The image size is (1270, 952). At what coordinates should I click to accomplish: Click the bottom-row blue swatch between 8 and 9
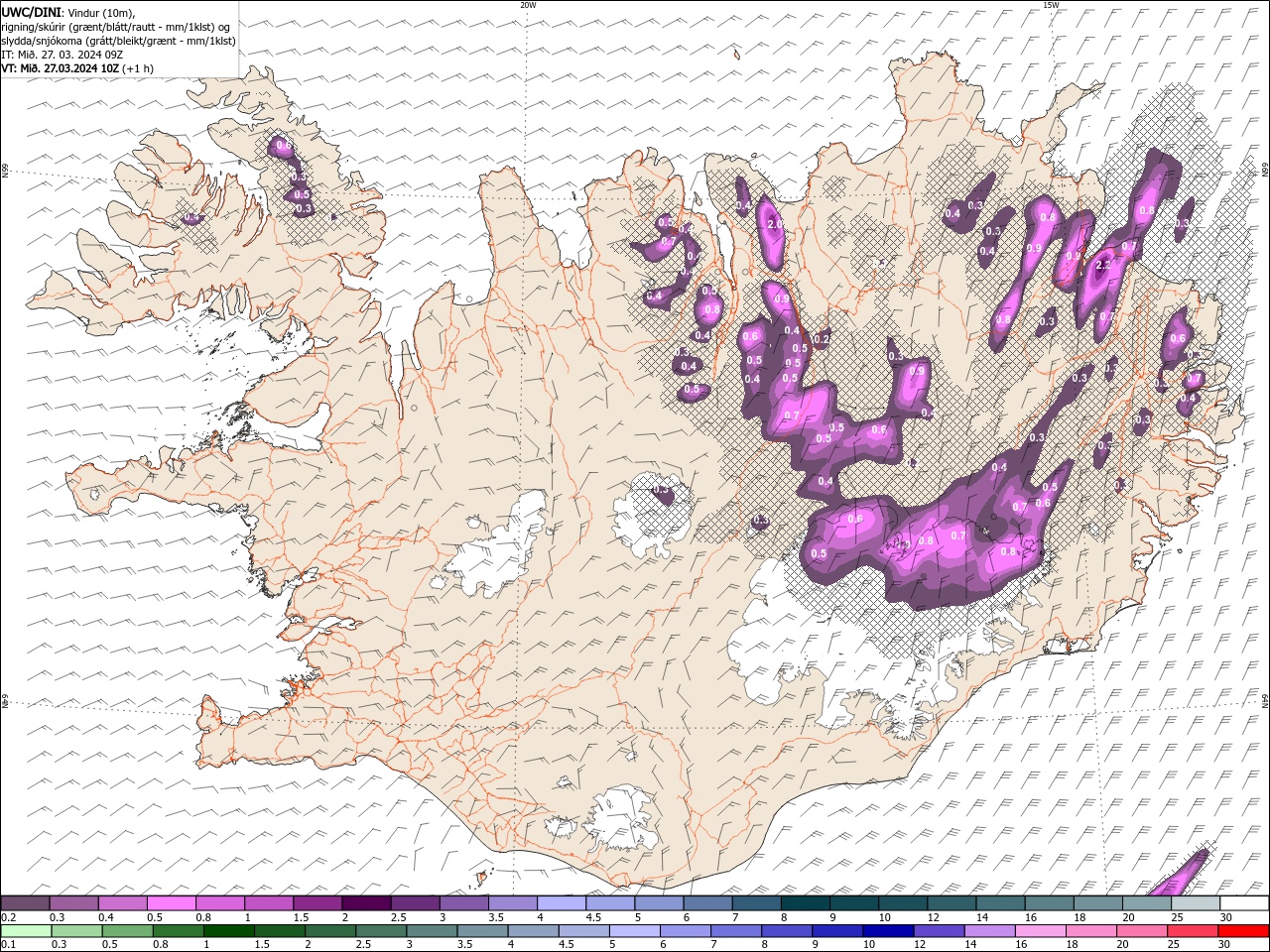click(787, 931)
